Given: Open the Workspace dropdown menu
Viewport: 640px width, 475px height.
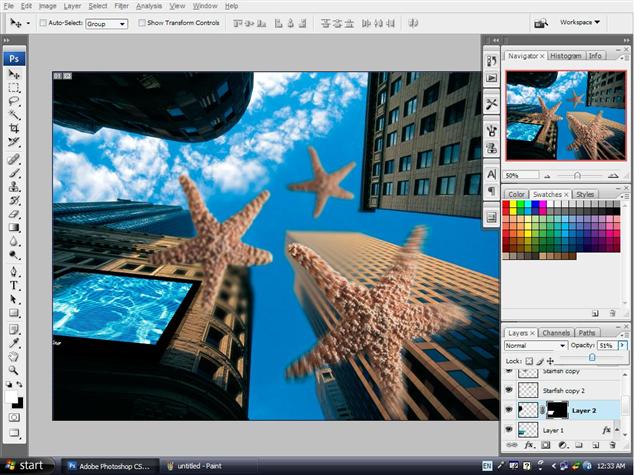Looking at the screenshot, I should pos(579,22).
